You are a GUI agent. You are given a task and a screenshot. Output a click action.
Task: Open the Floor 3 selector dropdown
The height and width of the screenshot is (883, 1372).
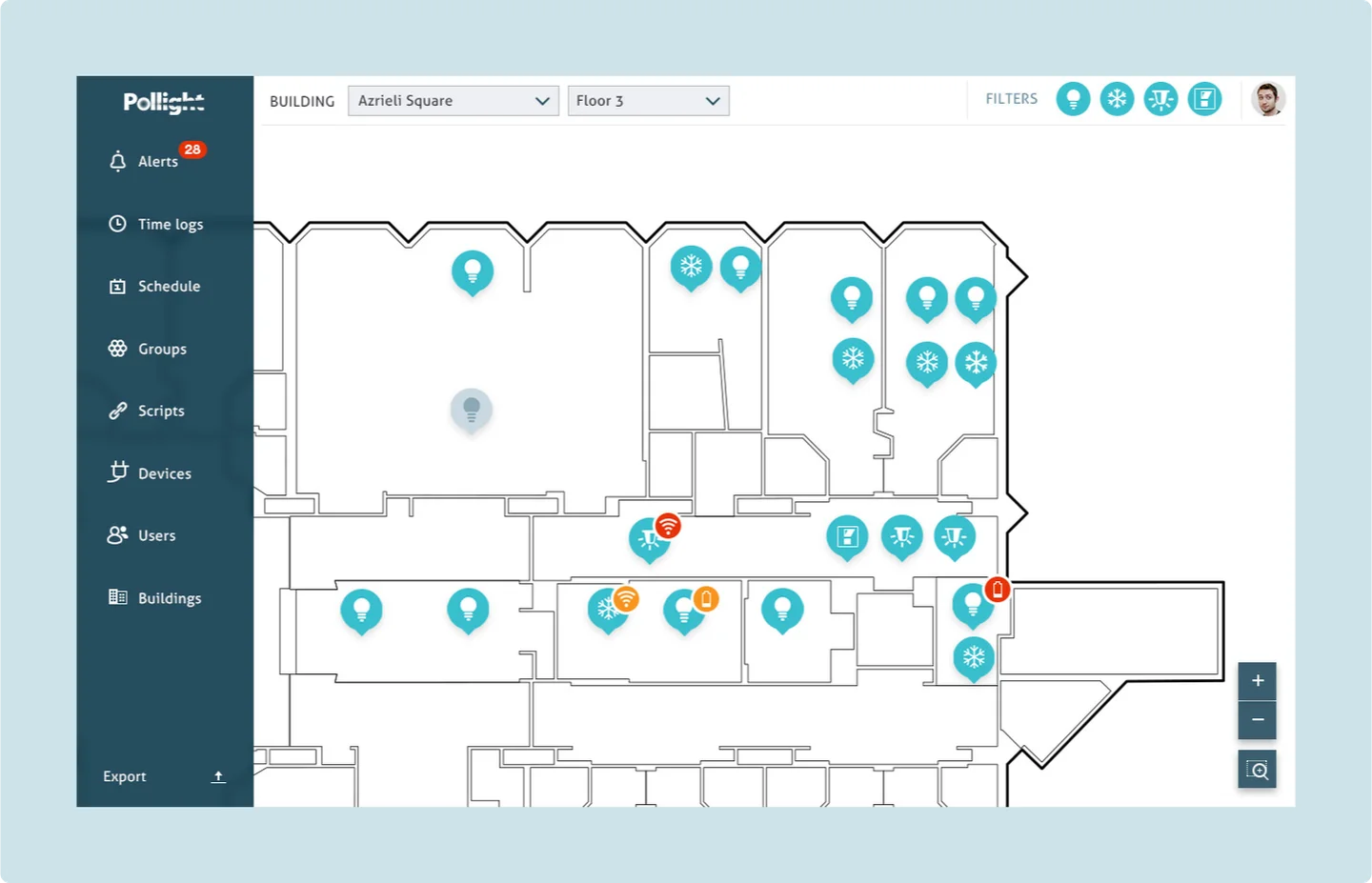click(648, 101)
